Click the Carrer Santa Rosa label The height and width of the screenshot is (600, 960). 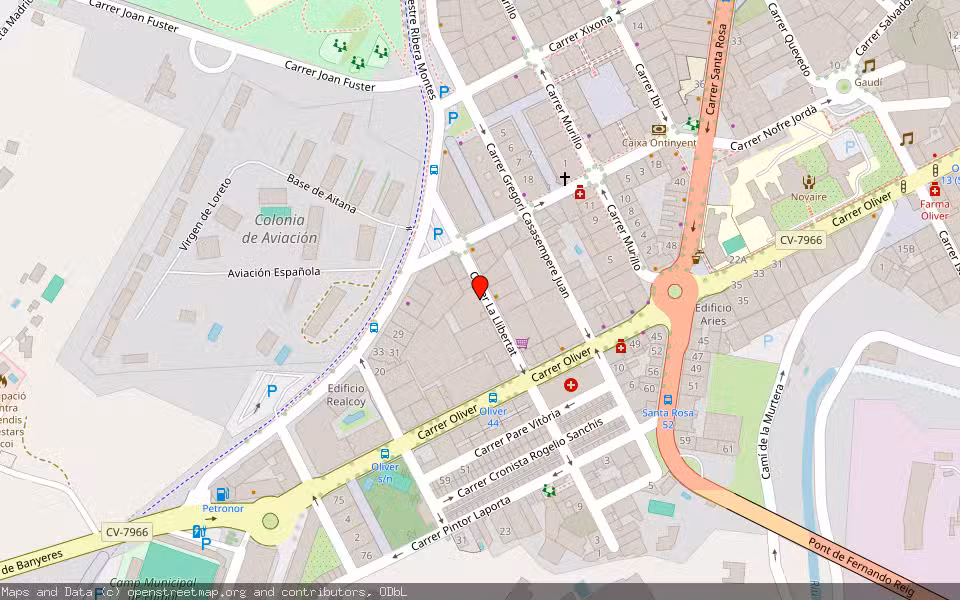point(716,69)
